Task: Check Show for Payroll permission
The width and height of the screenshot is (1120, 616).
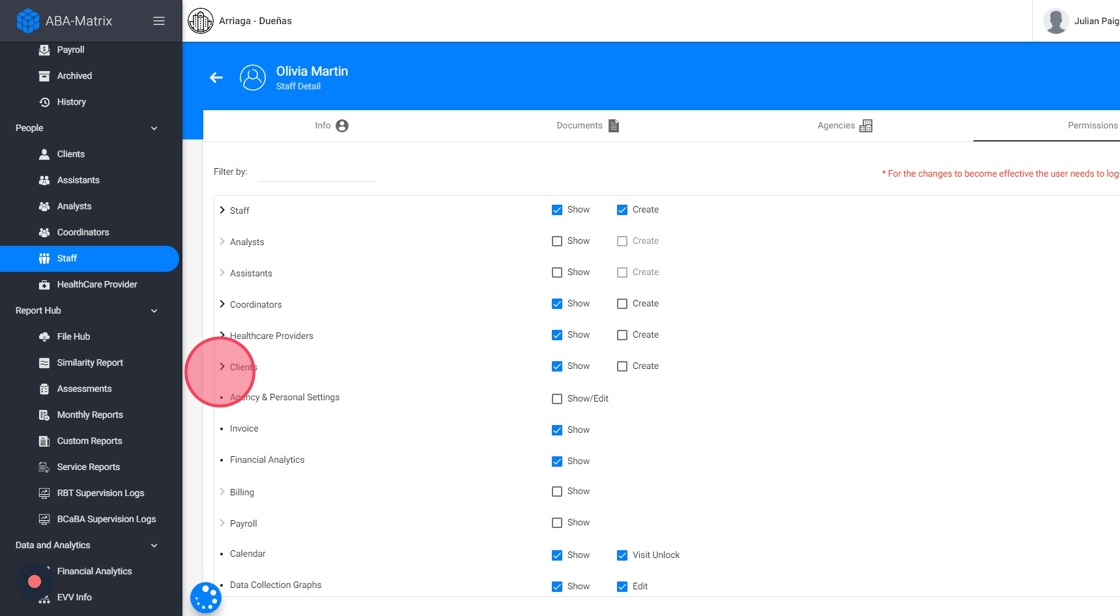Action: pyautogui.click(x=557, y=523)
